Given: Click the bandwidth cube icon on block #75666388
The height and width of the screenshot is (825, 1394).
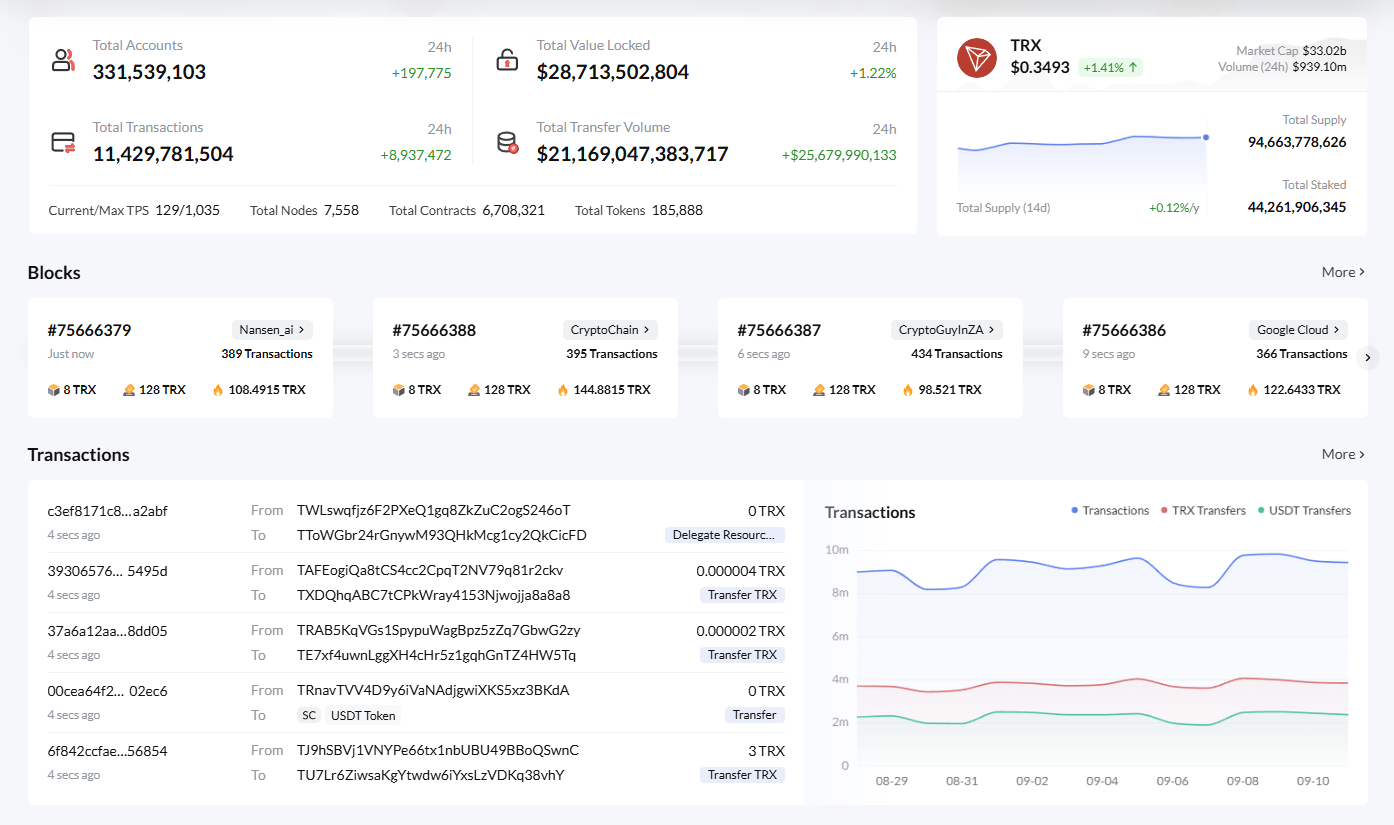Looking at the screenshot, I should (x=398, y=389).
